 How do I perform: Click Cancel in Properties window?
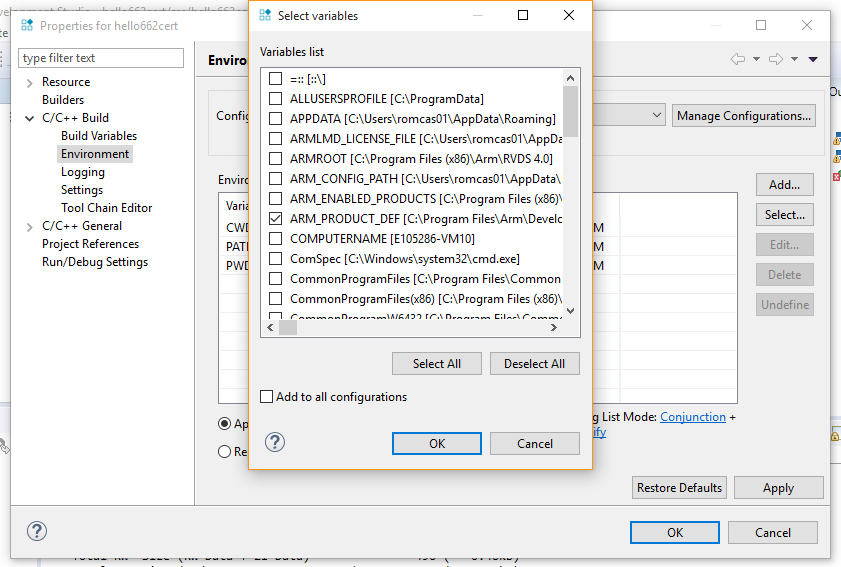click(772, 533)
